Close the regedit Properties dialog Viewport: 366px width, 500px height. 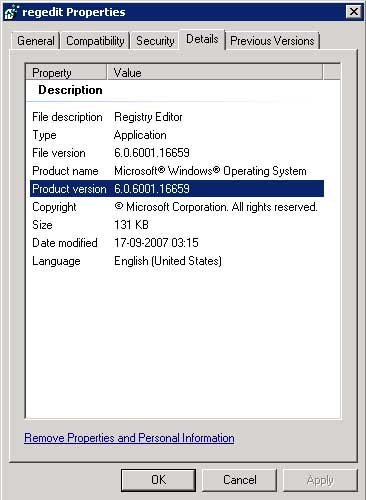353,12
